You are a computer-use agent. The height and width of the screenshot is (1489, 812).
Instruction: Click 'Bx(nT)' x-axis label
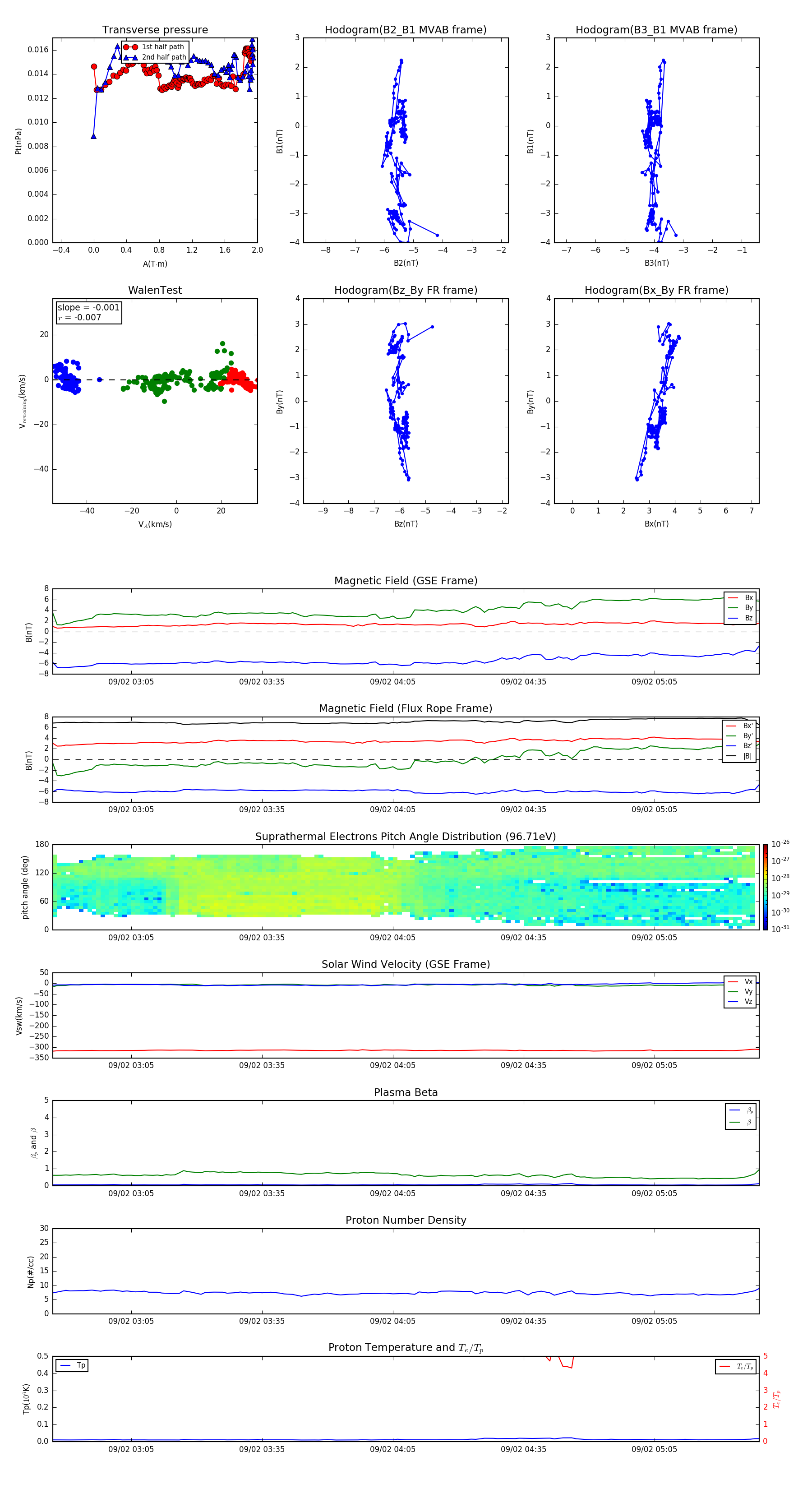click(x=656, y=524)
